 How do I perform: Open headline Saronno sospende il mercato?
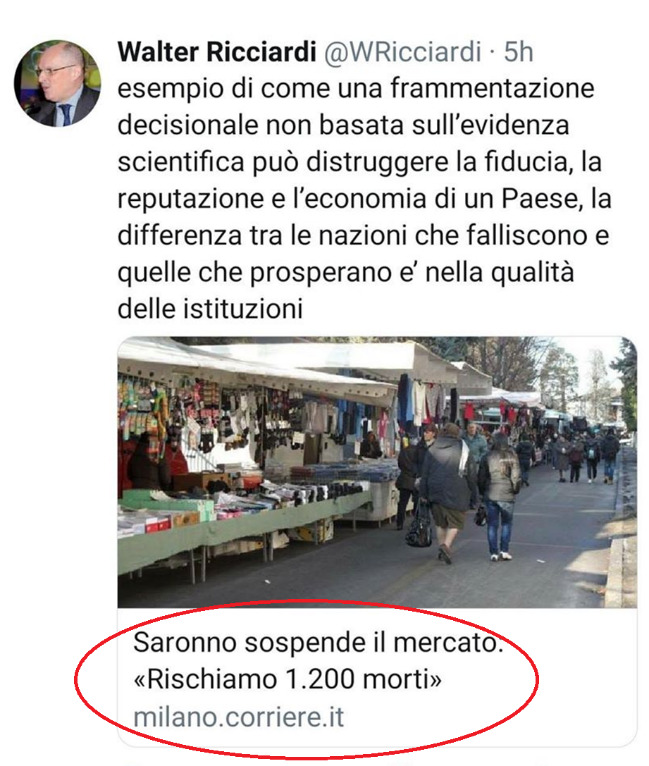pyautogui.click(x=318, y=642)
